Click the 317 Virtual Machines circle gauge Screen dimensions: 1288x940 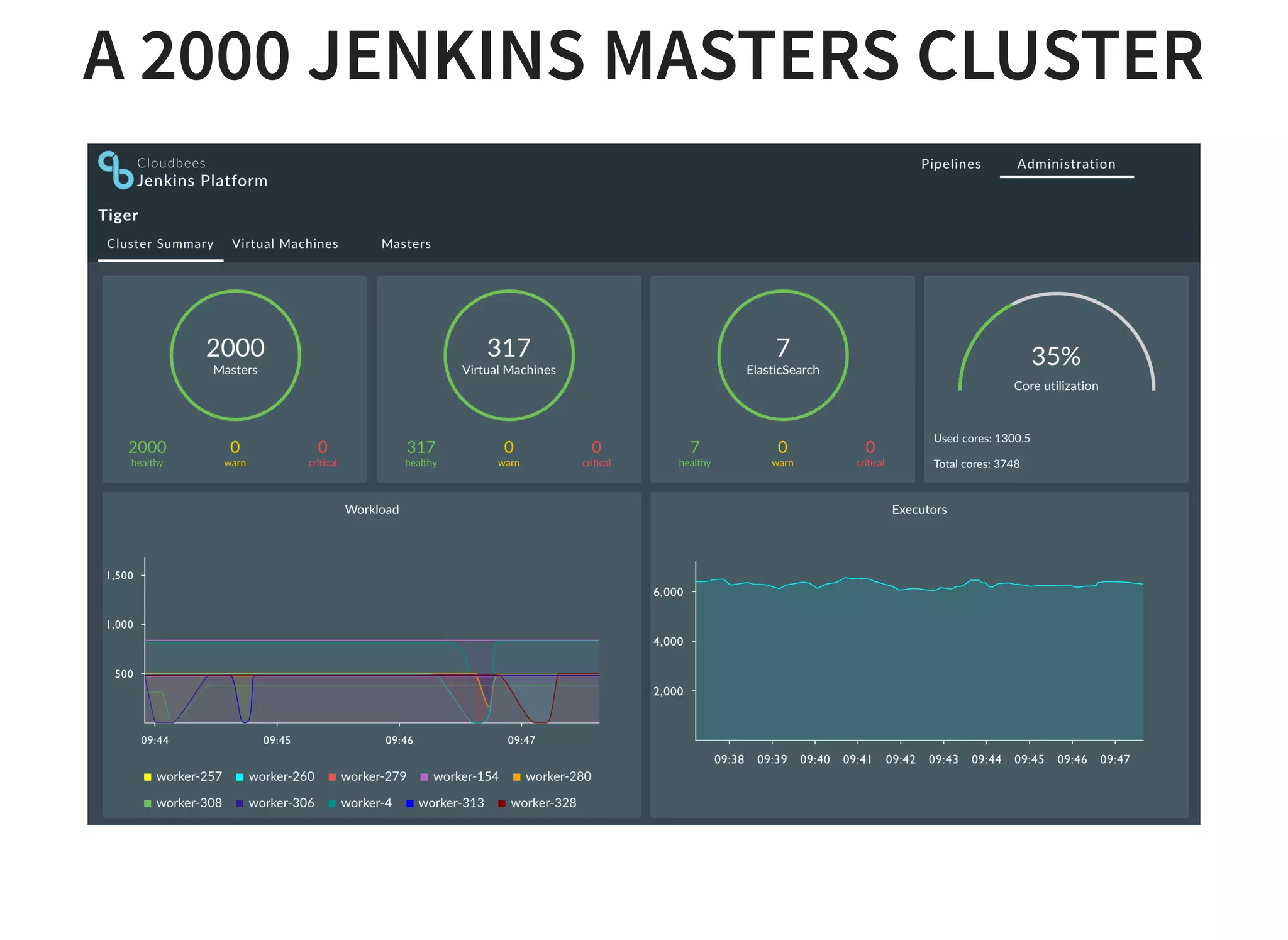509,355
